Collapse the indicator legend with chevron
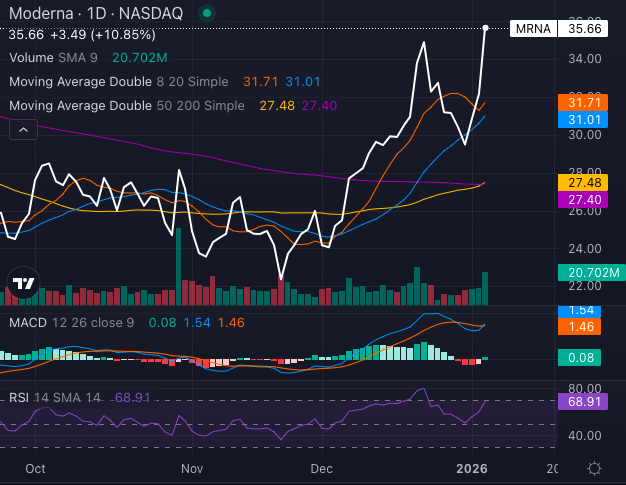626x485 pixels. click(x=22, y=129)
